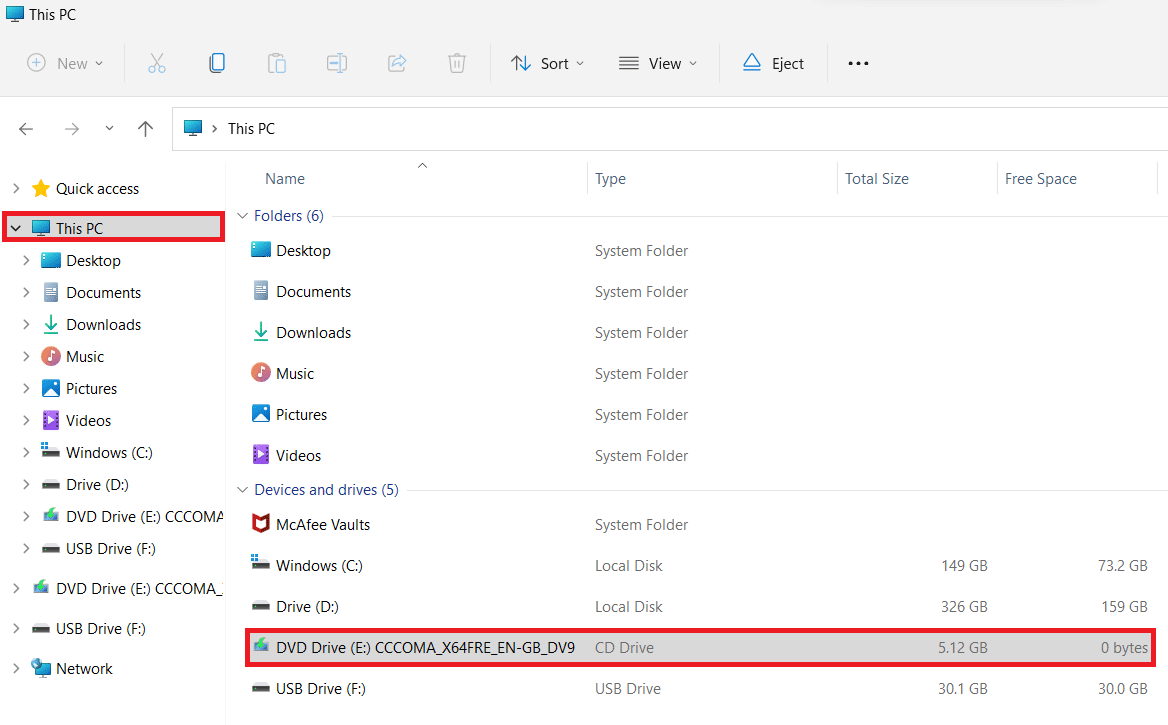Image resolution: width=1168 pixels, height=725 pixels.
Task: Click the Delete trash icon
Action: 457,63
